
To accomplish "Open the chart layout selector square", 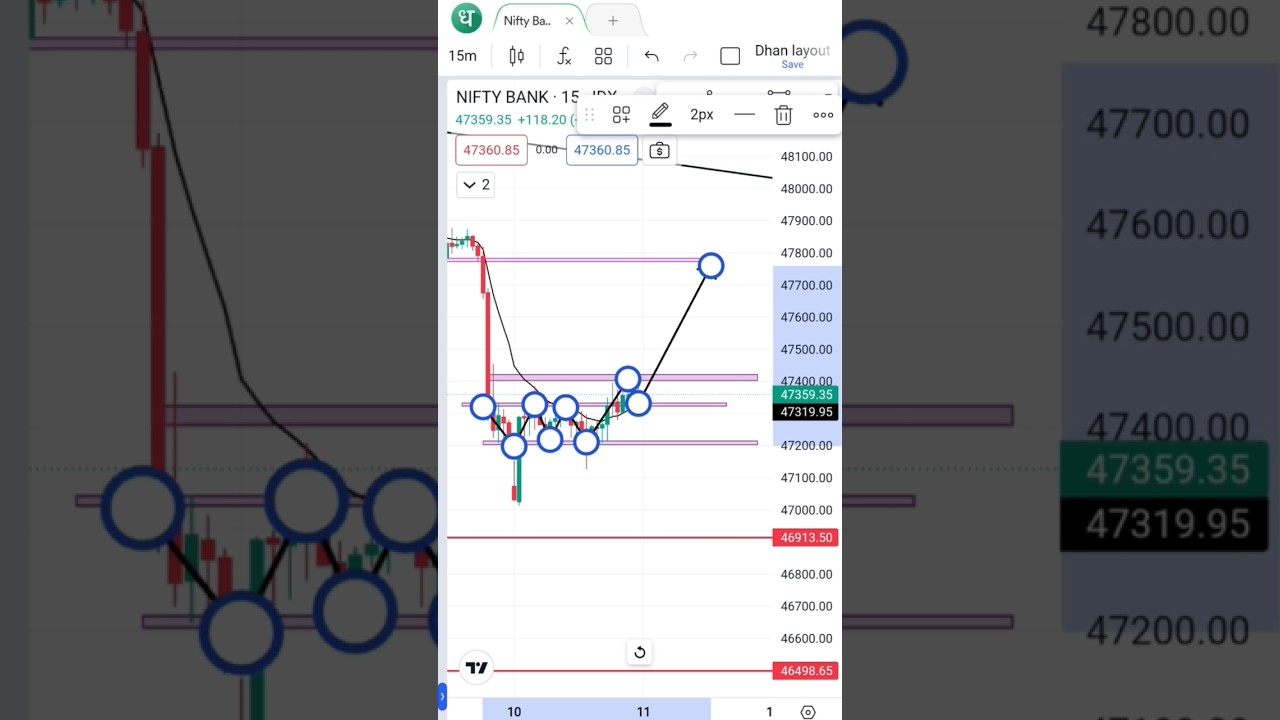I will pos(730,56).
